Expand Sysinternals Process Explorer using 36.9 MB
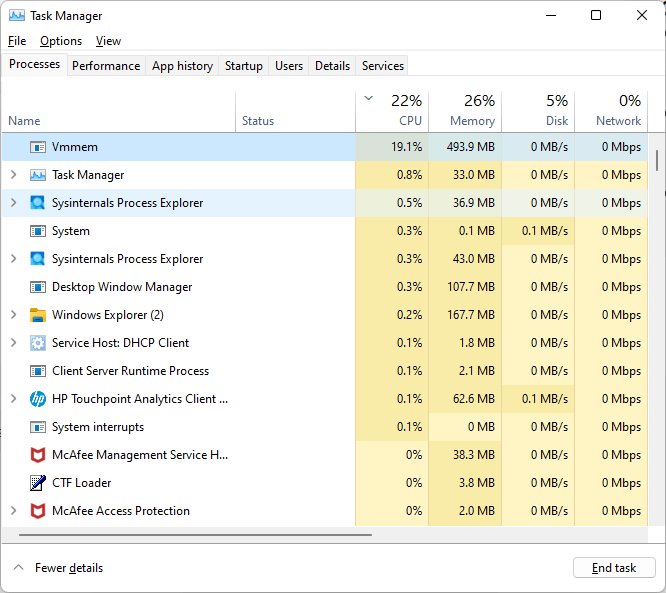 point(14,203)
